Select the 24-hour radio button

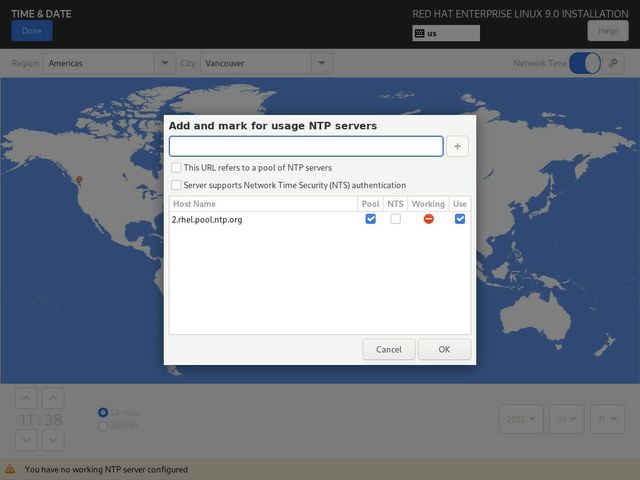pos(103,413)
